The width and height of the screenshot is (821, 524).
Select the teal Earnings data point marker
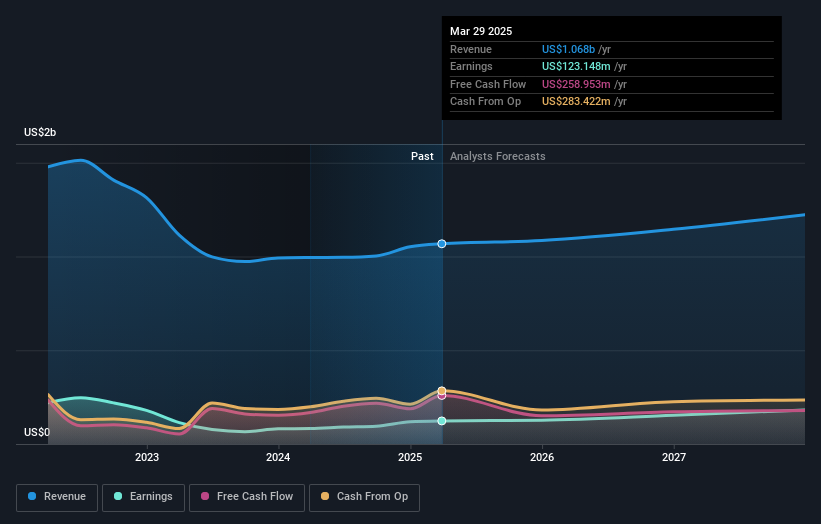442,421
